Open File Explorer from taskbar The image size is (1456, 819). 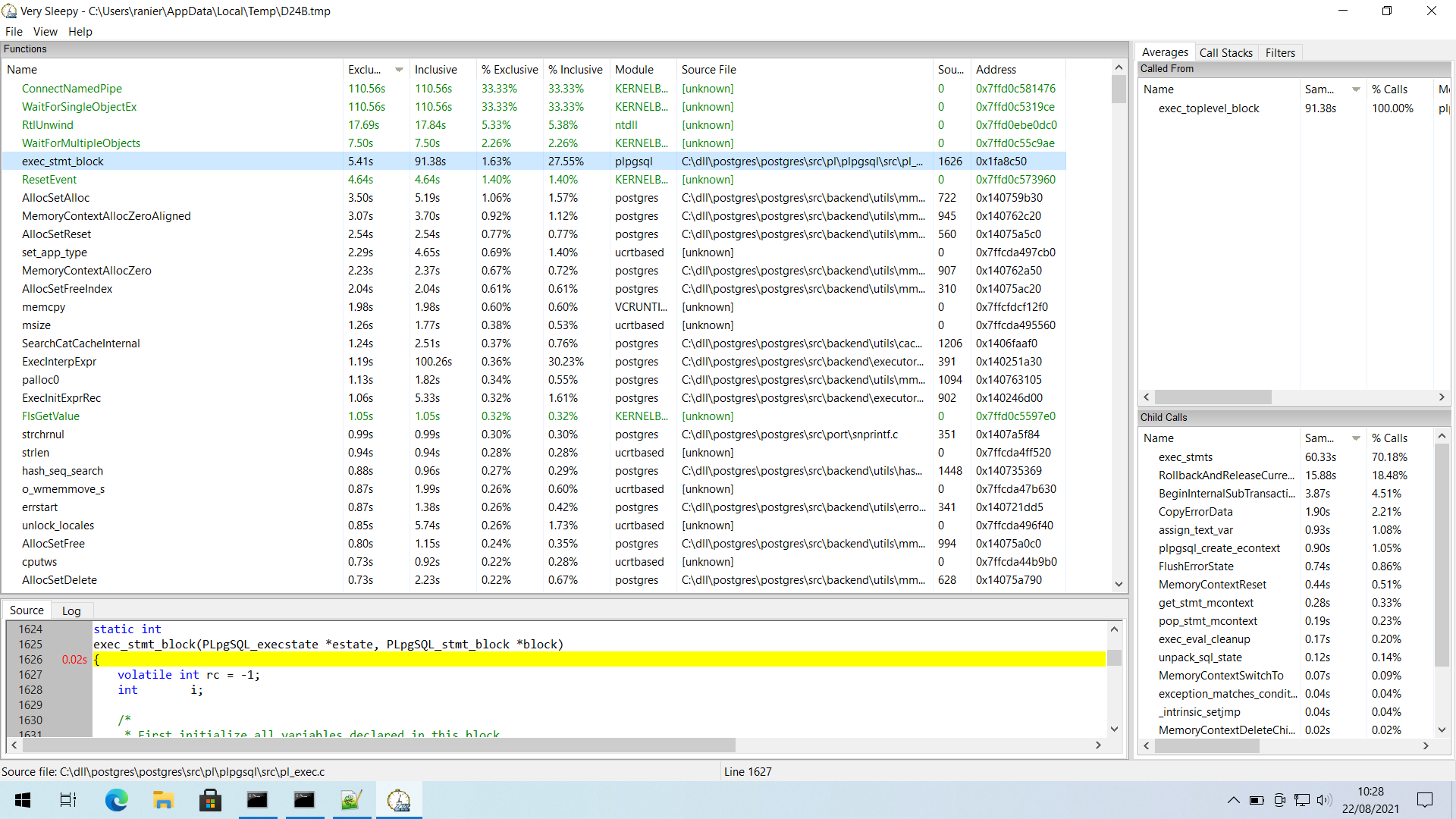tap(163, 800)
